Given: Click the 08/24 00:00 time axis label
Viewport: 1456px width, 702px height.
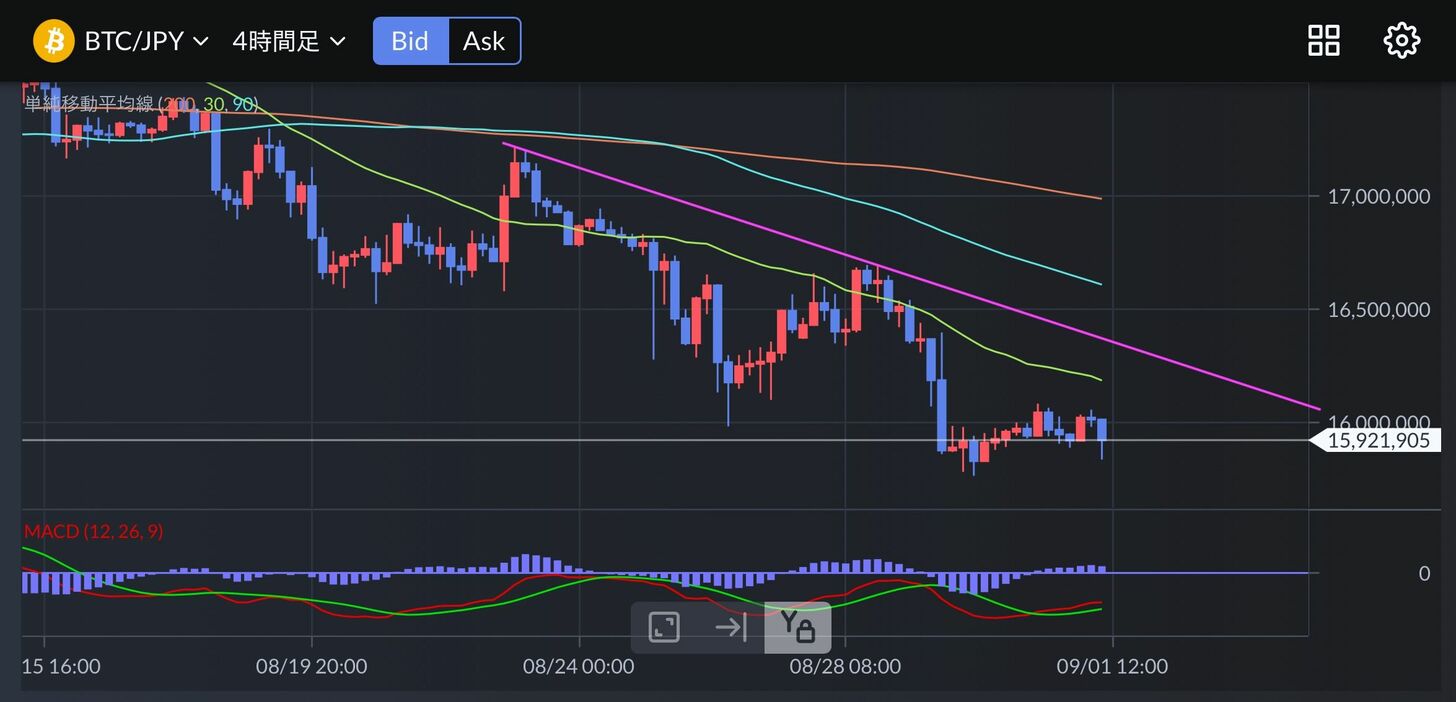Looking at the screenshot, I should pos(578,666).
